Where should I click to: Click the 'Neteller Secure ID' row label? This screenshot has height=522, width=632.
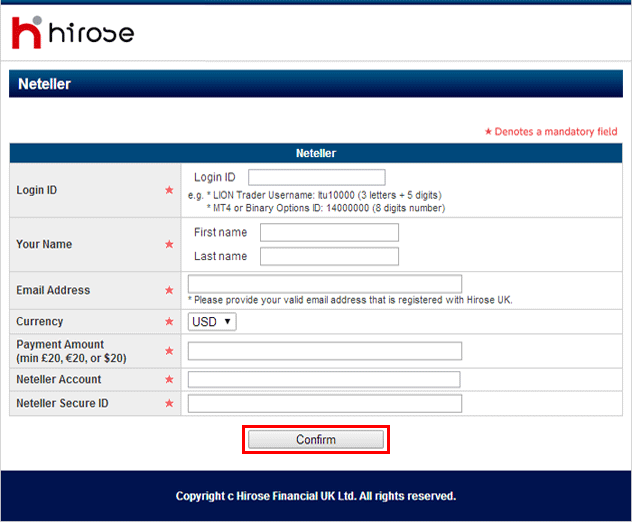[62, 403]
